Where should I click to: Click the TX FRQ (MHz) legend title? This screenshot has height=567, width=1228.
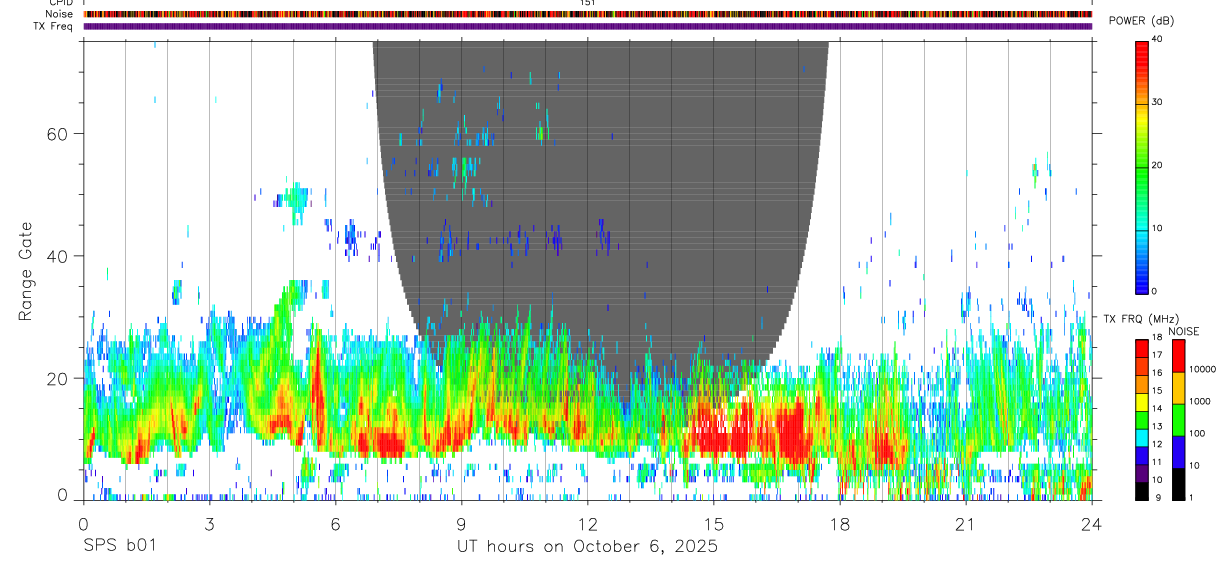click(x=1141, y=319)
